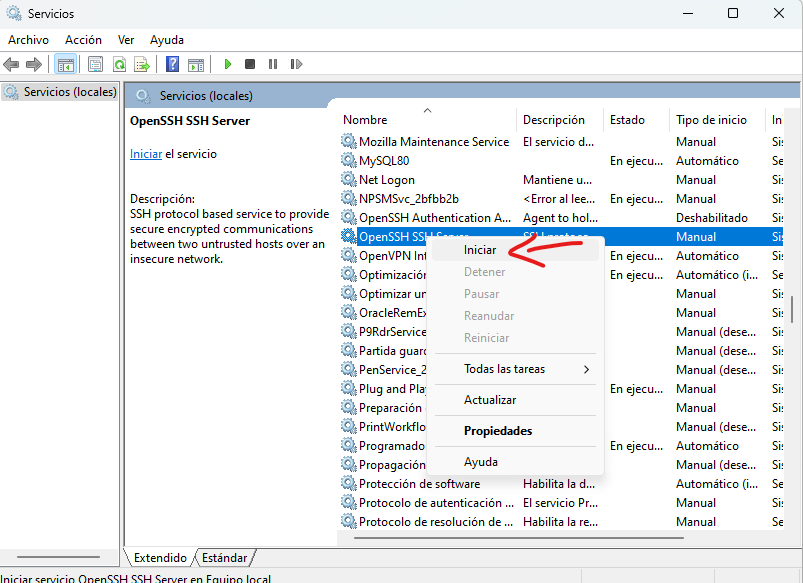803x583 pixels.
Task: Click gear icon of Protección de software
Action: 349,483
